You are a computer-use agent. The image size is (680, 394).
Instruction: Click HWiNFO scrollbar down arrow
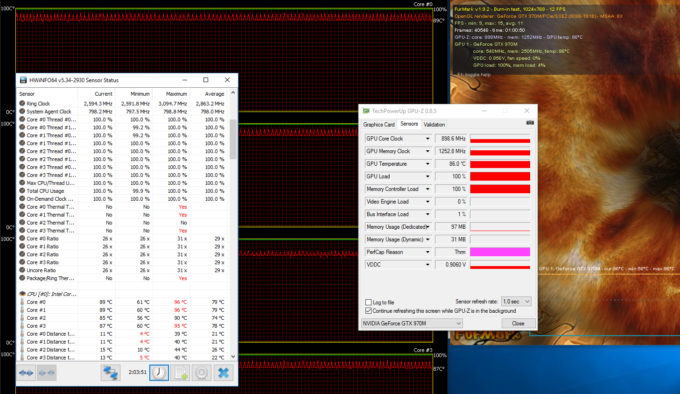coord(233,357)
